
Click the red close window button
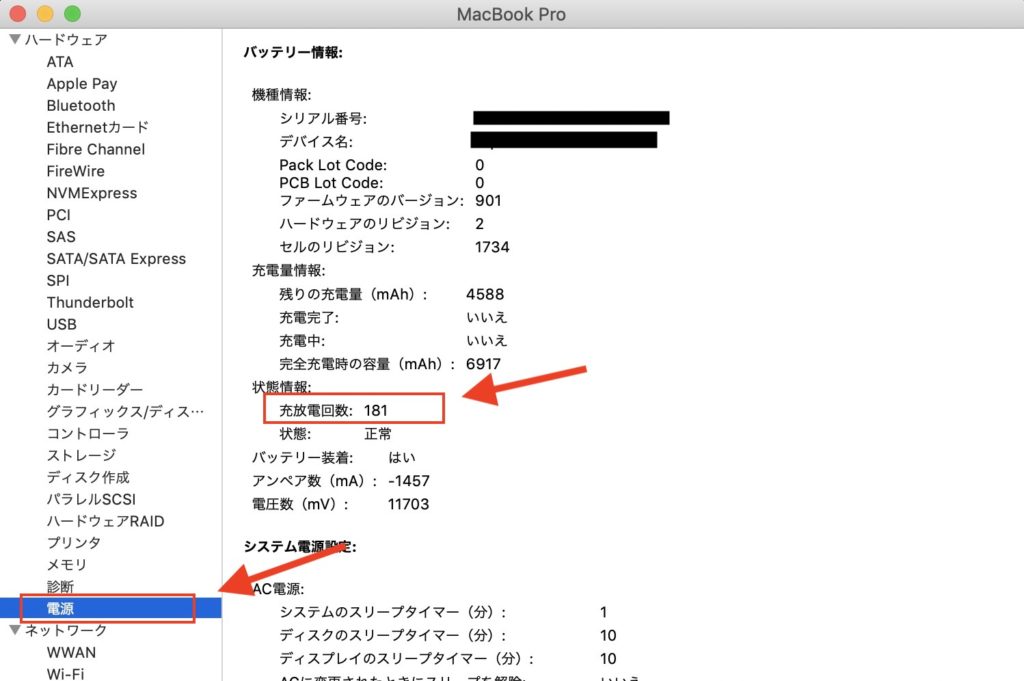[x=18, y=14]
